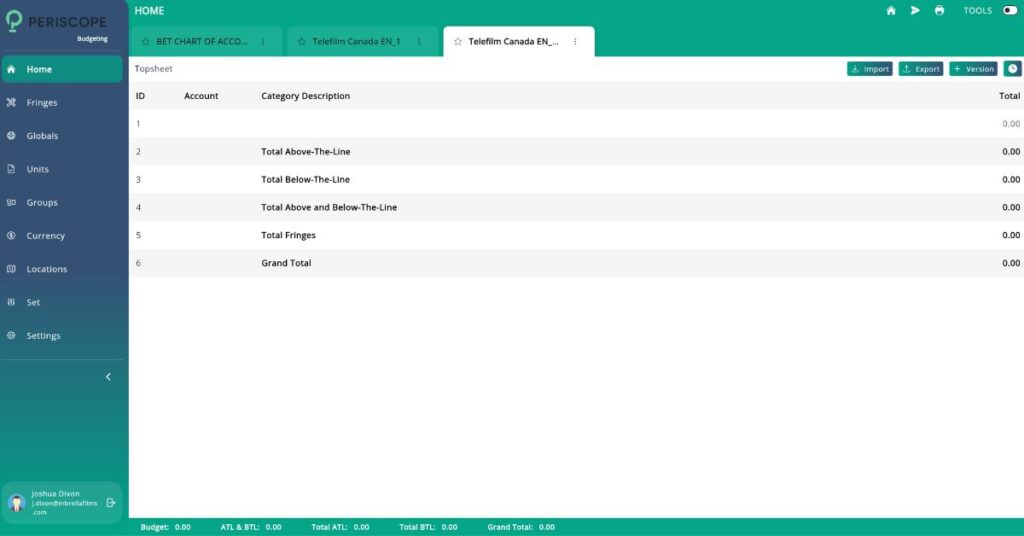1024x536 pixels.
Task: Open three-dot menu on the active Telefilm tab
Action: tap(575, 42)
